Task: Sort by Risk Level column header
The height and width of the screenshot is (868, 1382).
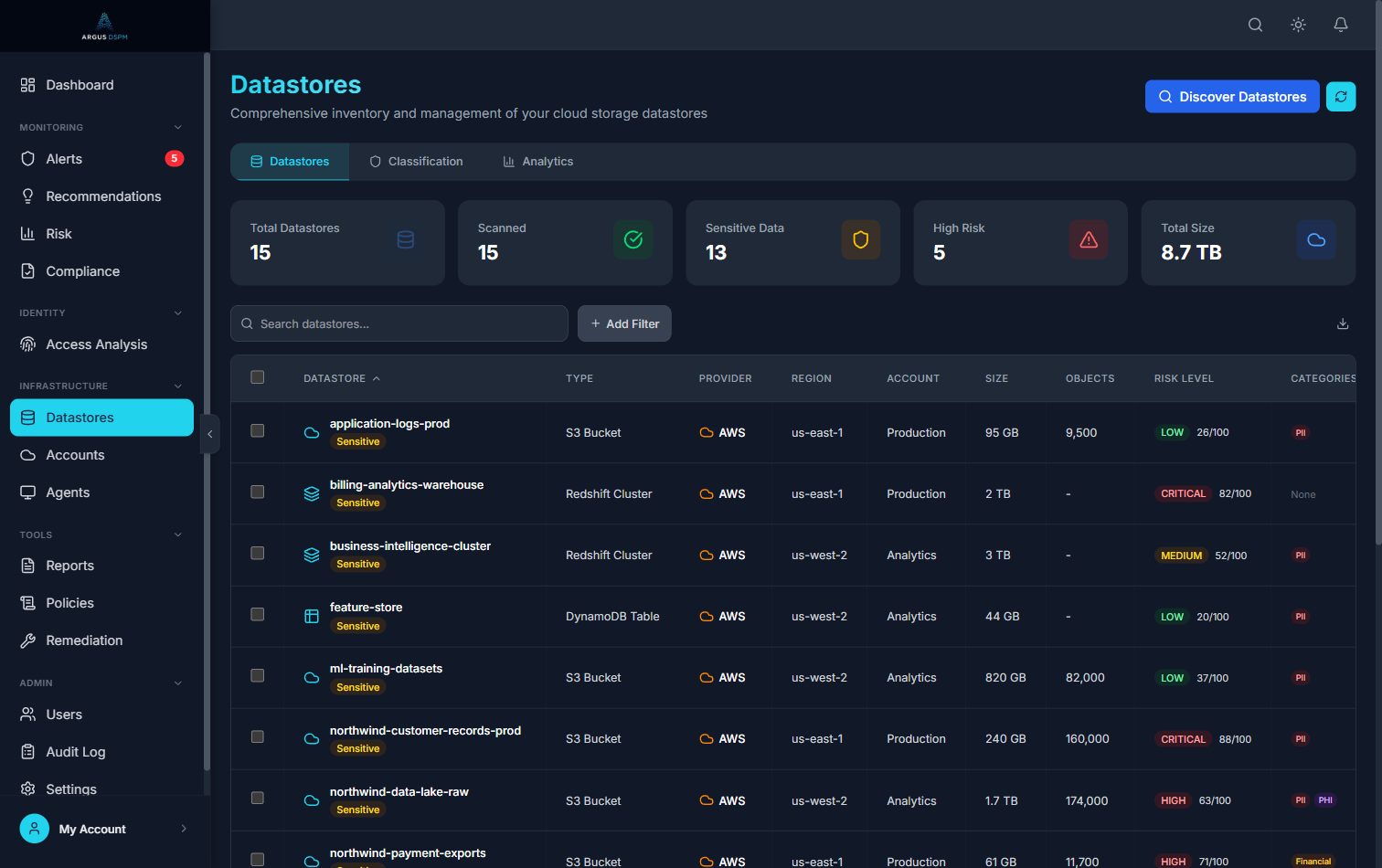Action: point(1184,378)
